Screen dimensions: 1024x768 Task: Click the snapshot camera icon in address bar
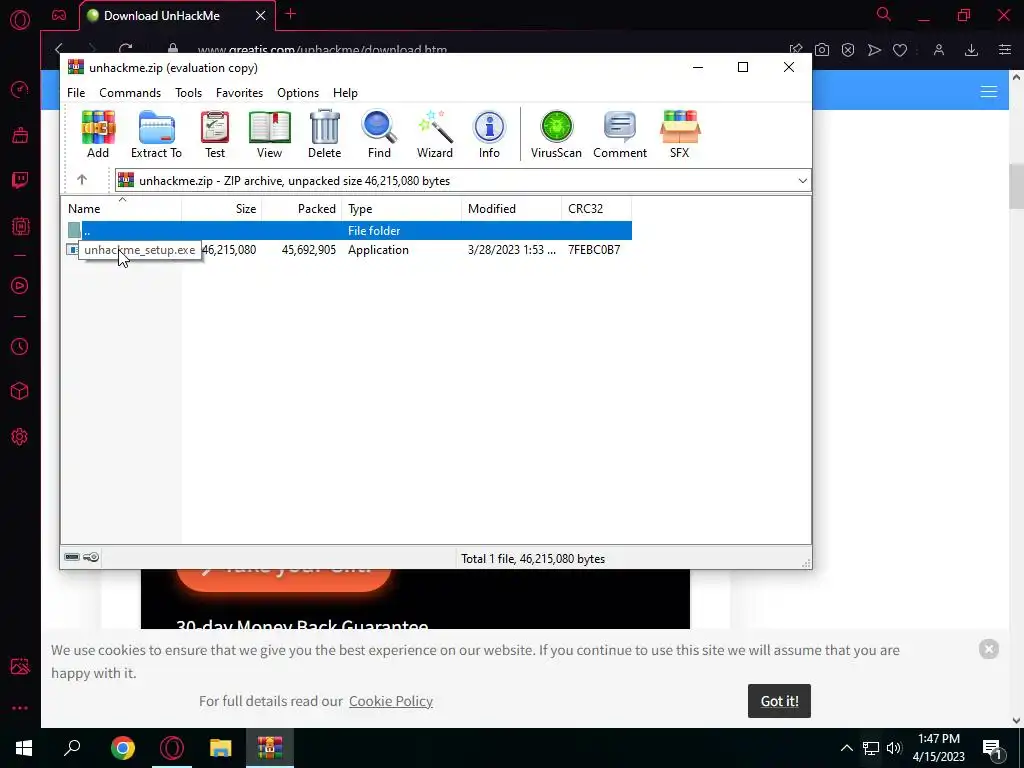click(822, 50)
